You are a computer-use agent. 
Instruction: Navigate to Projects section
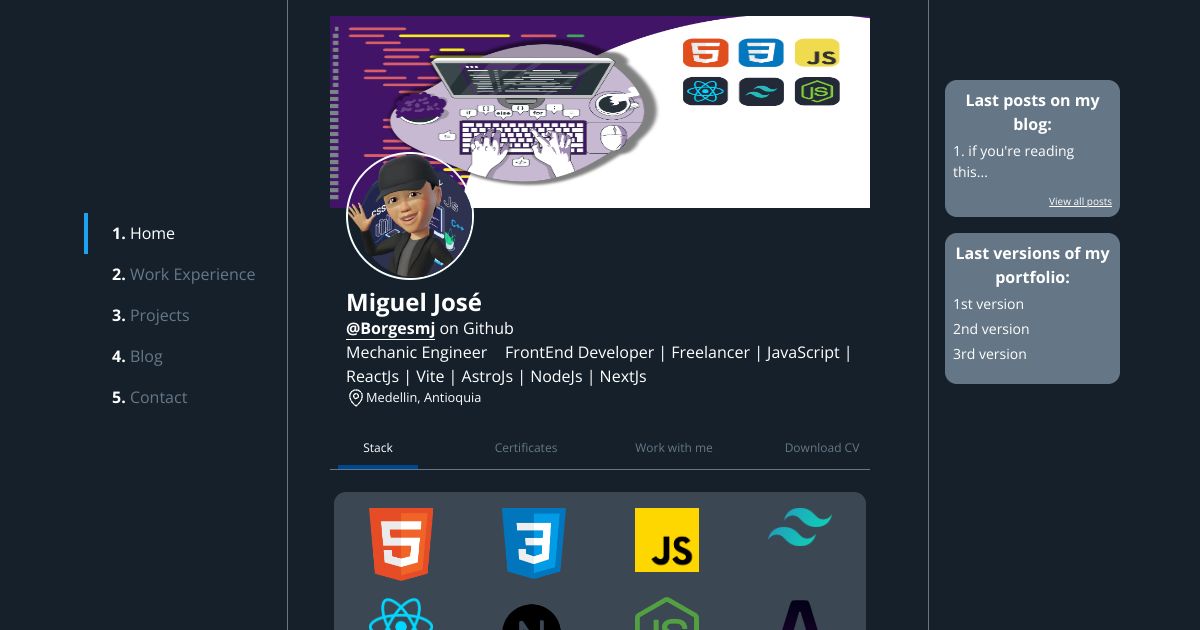coord(150,315)
